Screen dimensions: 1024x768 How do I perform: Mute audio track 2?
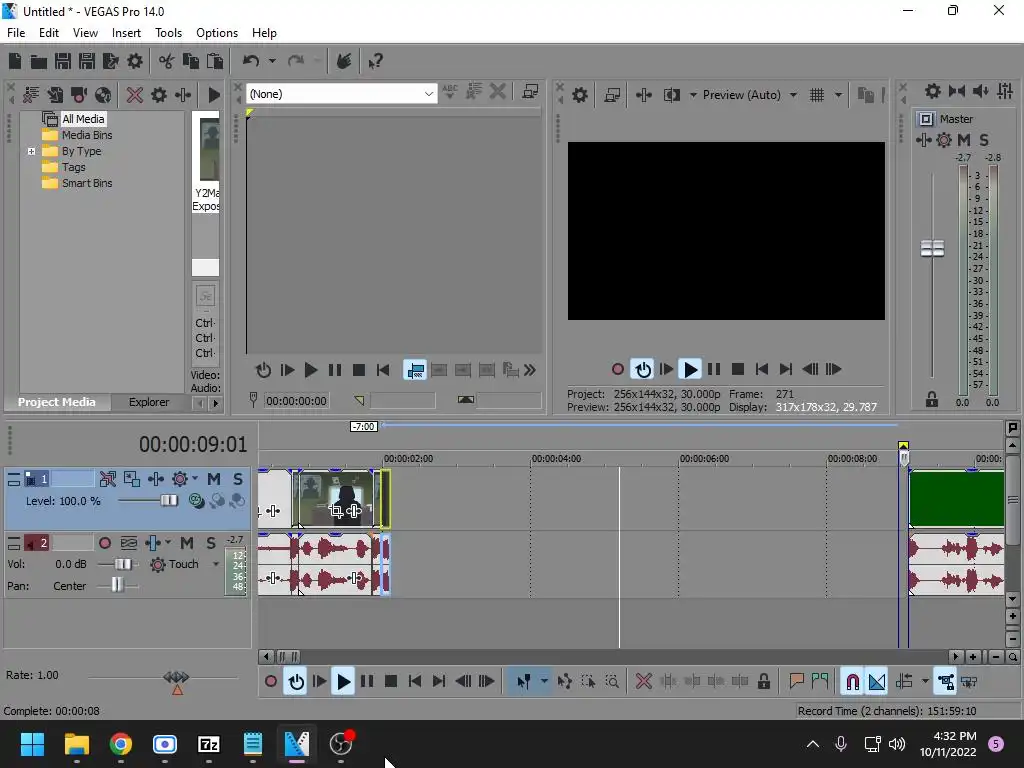187,543
